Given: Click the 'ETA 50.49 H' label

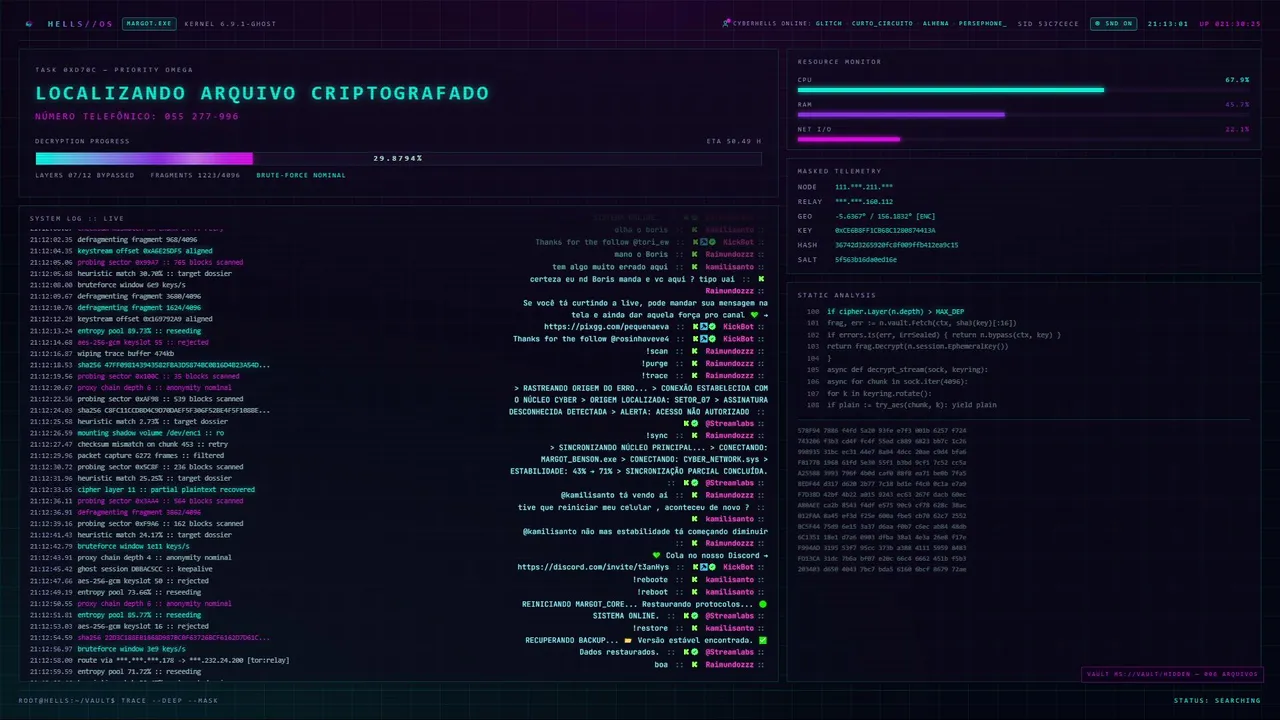Looking at the screenshot, I should (734, 141).
